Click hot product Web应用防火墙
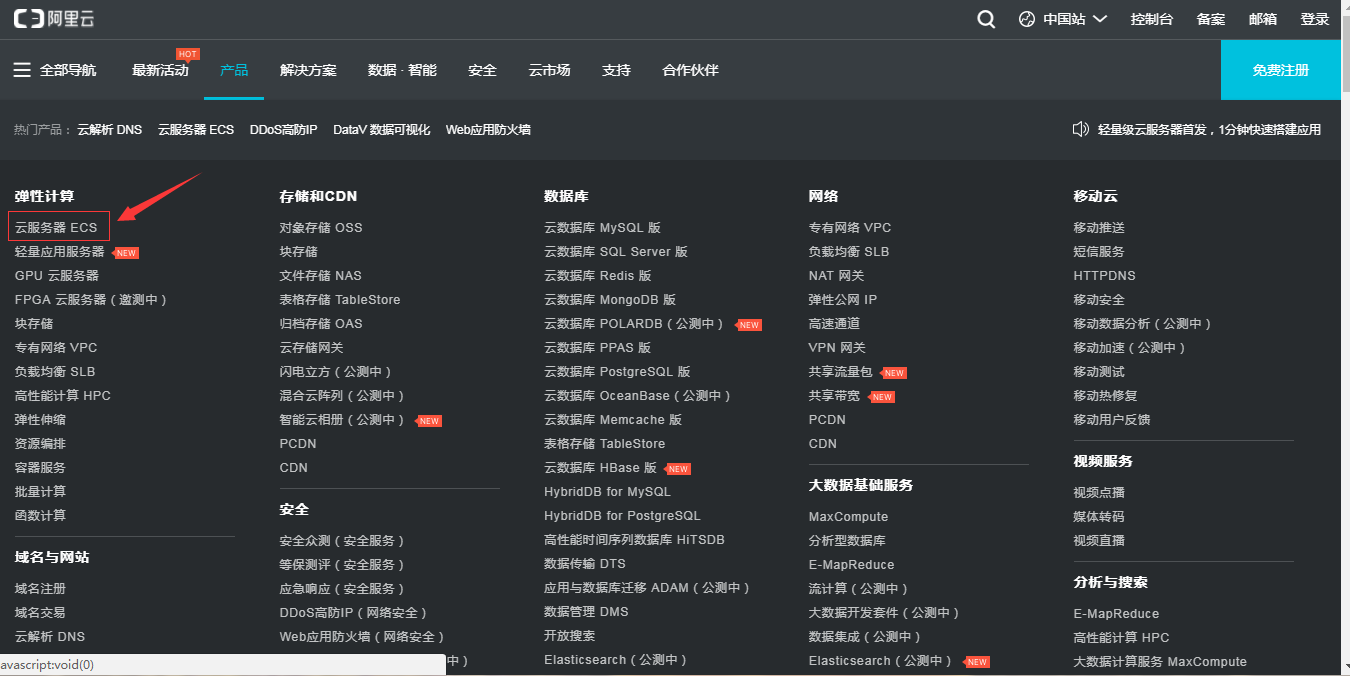This screenshot has height=676, width=1350. click(x=488, y=130)
